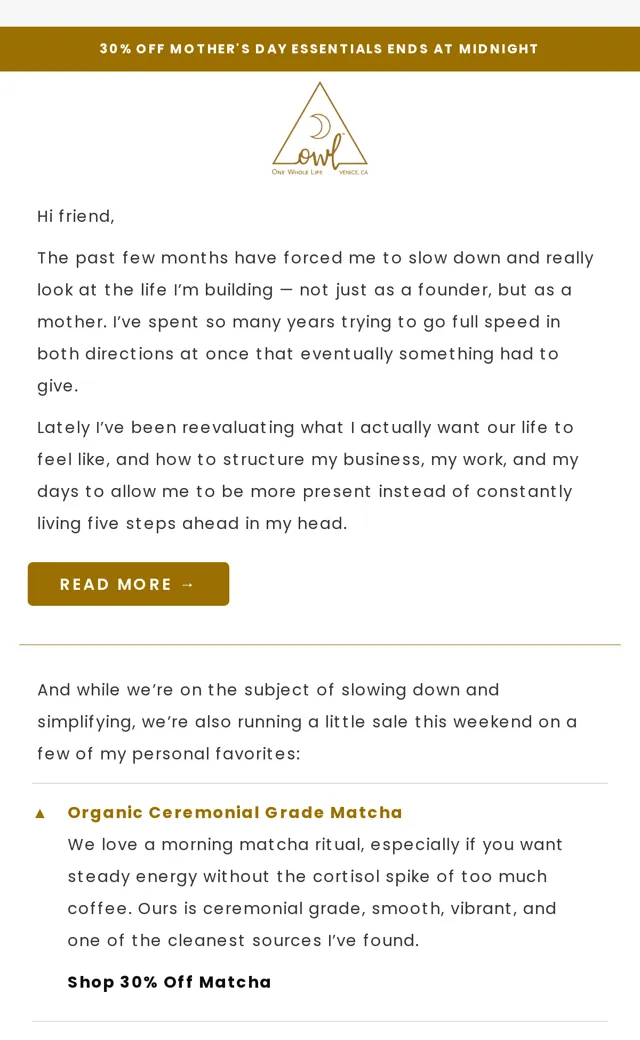The height and width of the screenshot is (1040, 640).
Task: Click the gold divider line below Read More
Action: 320,644
